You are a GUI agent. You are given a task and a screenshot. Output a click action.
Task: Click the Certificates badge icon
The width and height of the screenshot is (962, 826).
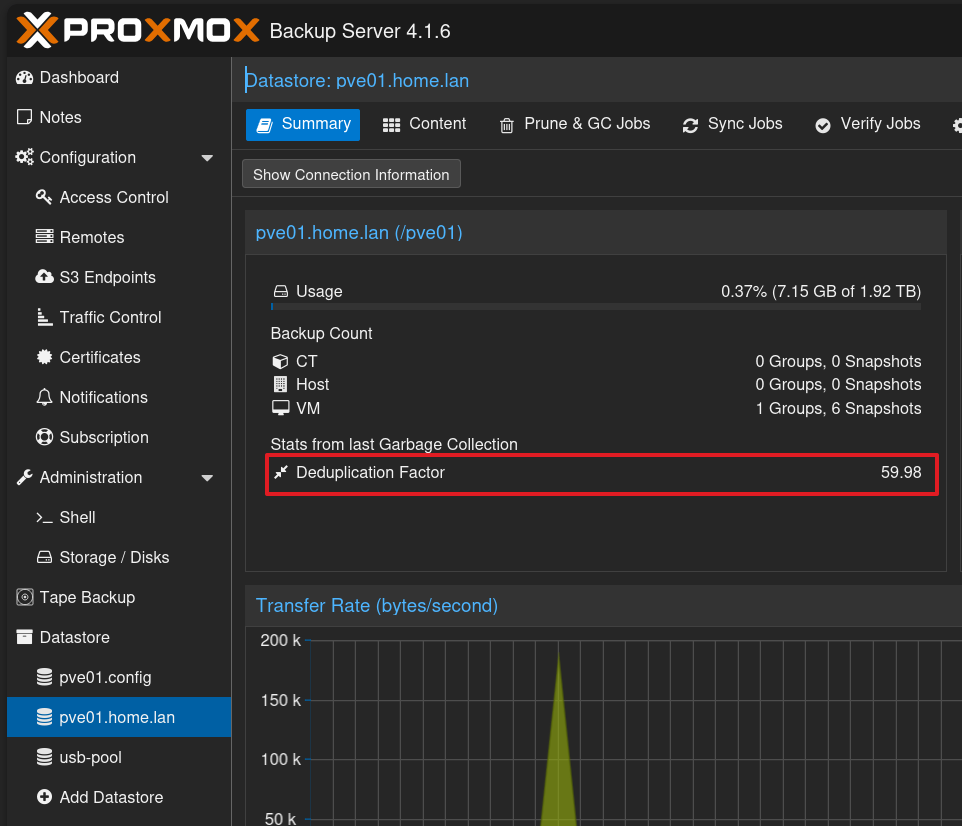44,358
